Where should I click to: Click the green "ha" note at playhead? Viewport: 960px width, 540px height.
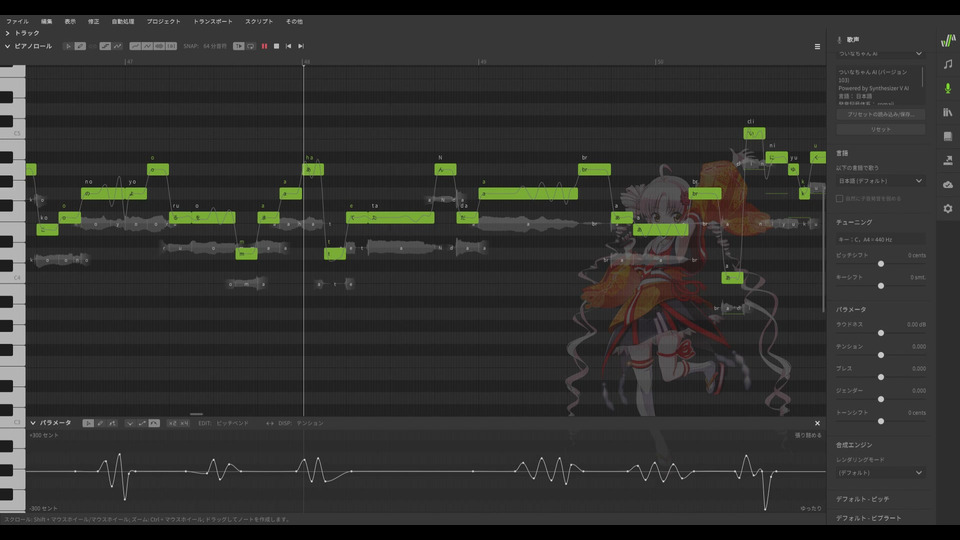coord(313,170)
